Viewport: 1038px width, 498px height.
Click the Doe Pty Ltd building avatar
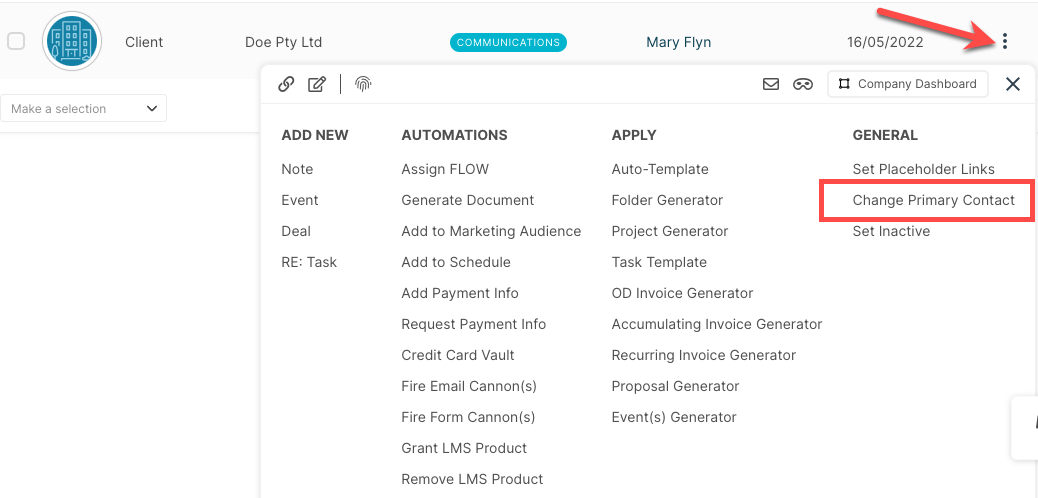(71, 41)
